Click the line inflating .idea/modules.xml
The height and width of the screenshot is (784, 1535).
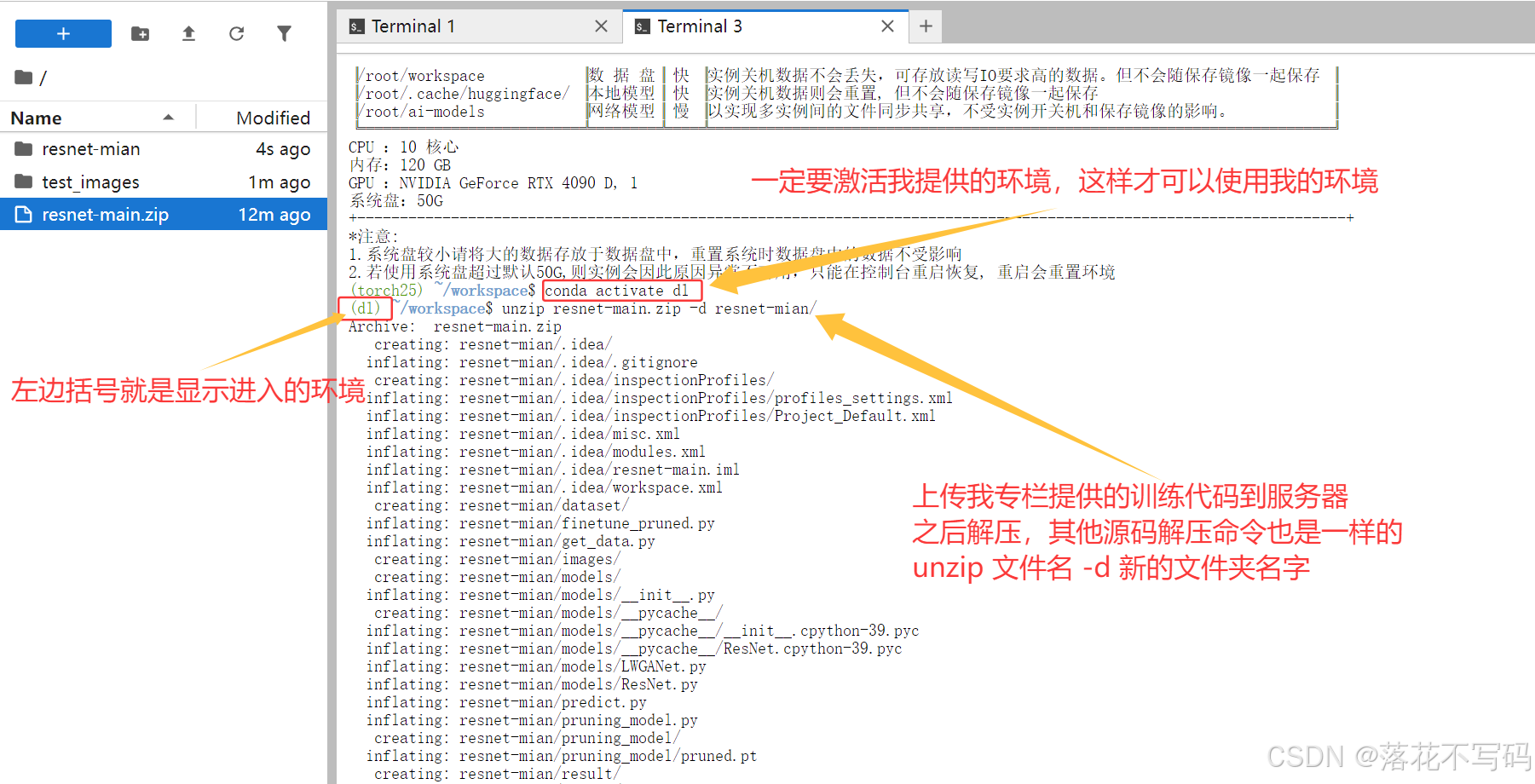click(x=536, y=452)
